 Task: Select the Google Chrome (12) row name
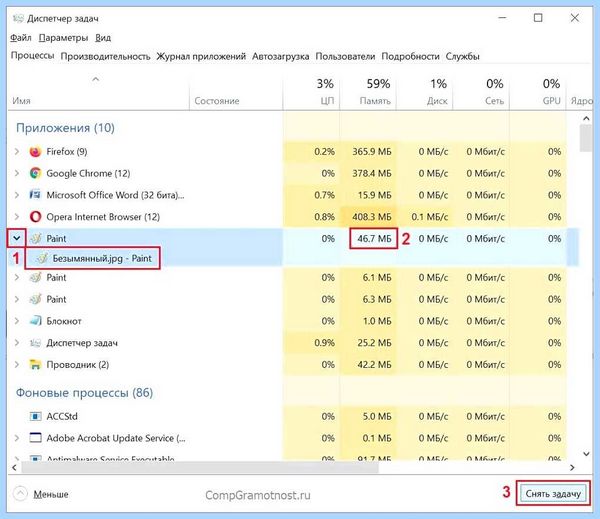88,173
